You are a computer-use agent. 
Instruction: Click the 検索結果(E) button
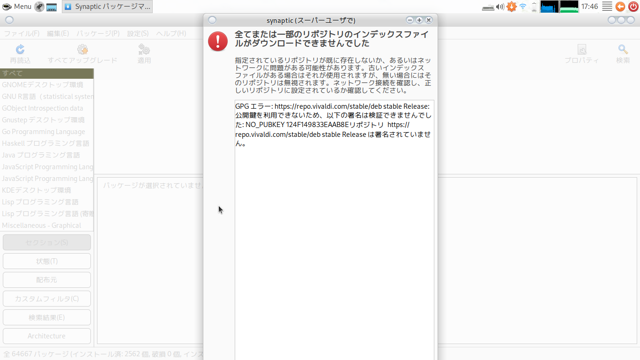pos(47,318)
